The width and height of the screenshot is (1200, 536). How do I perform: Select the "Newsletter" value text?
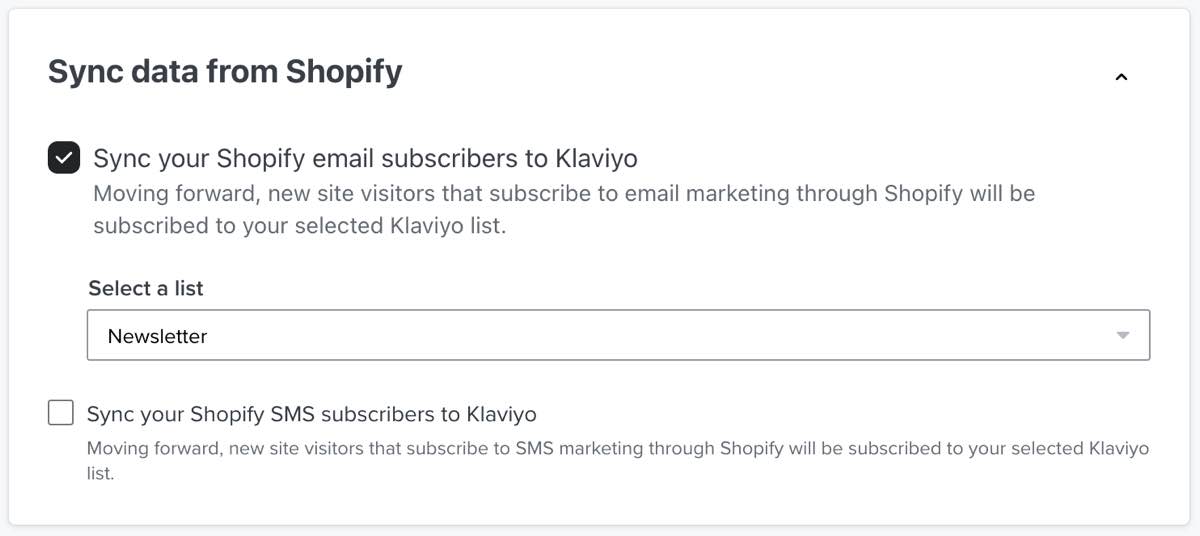coord(158,336)
